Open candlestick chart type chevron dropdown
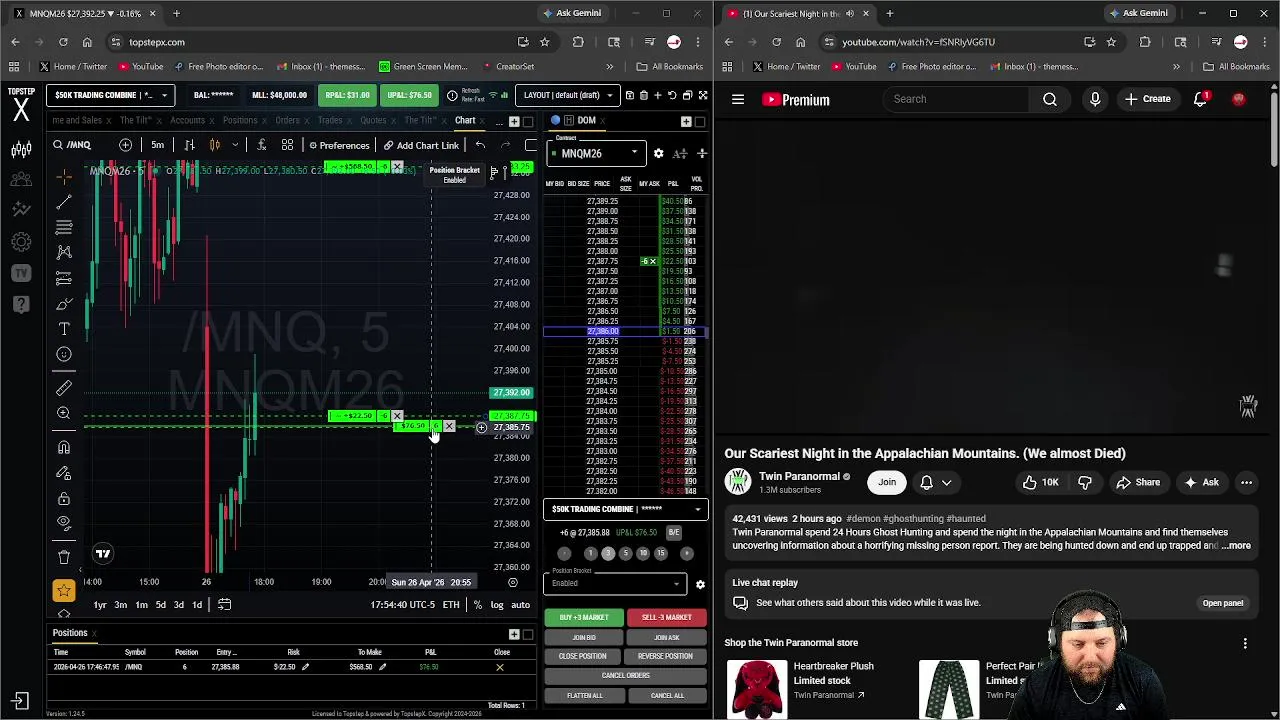Screen dimensions: 1280x720 (235, 145)
